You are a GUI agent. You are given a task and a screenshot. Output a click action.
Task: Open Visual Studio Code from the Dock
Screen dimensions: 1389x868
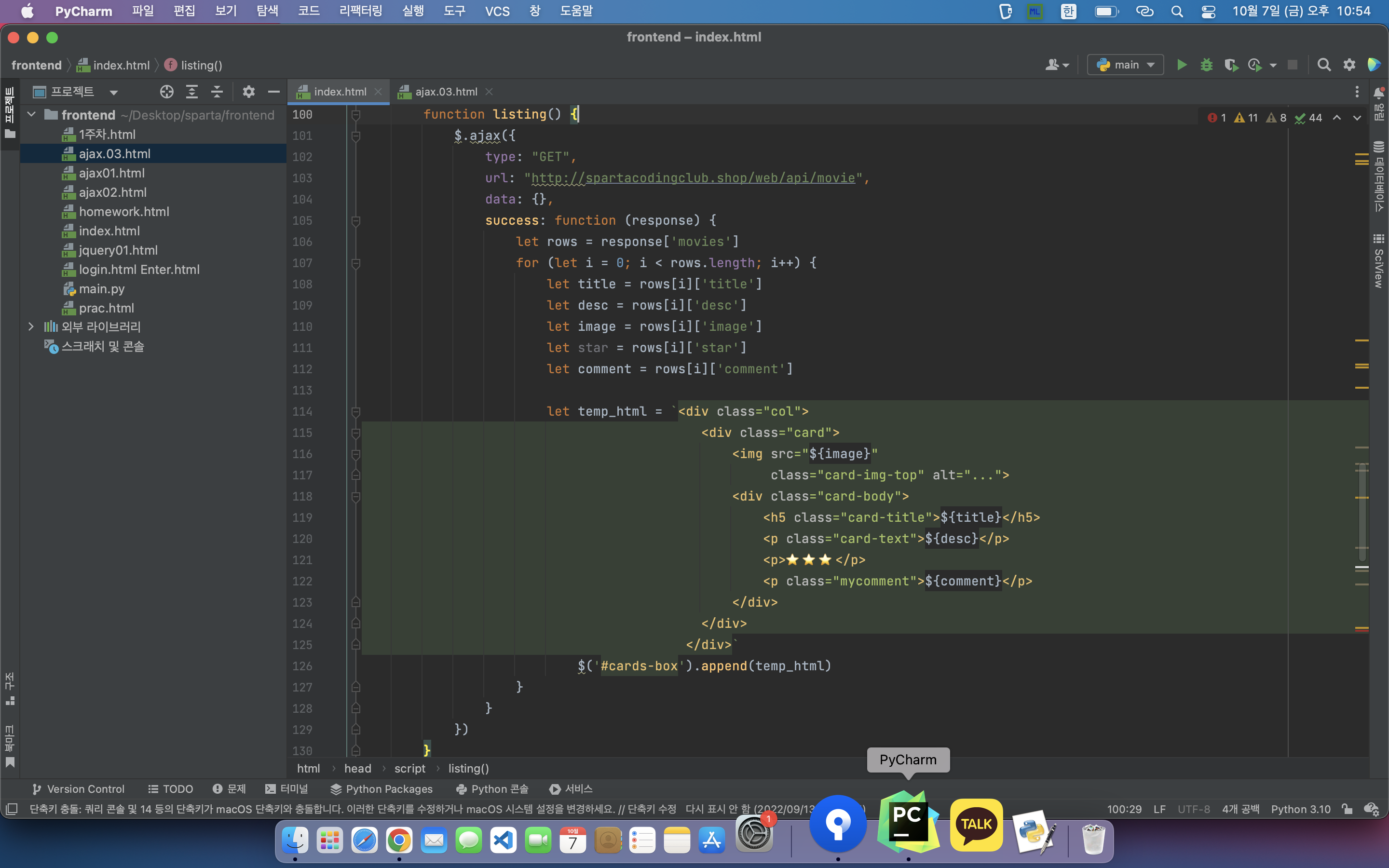[x=504, y=841]
